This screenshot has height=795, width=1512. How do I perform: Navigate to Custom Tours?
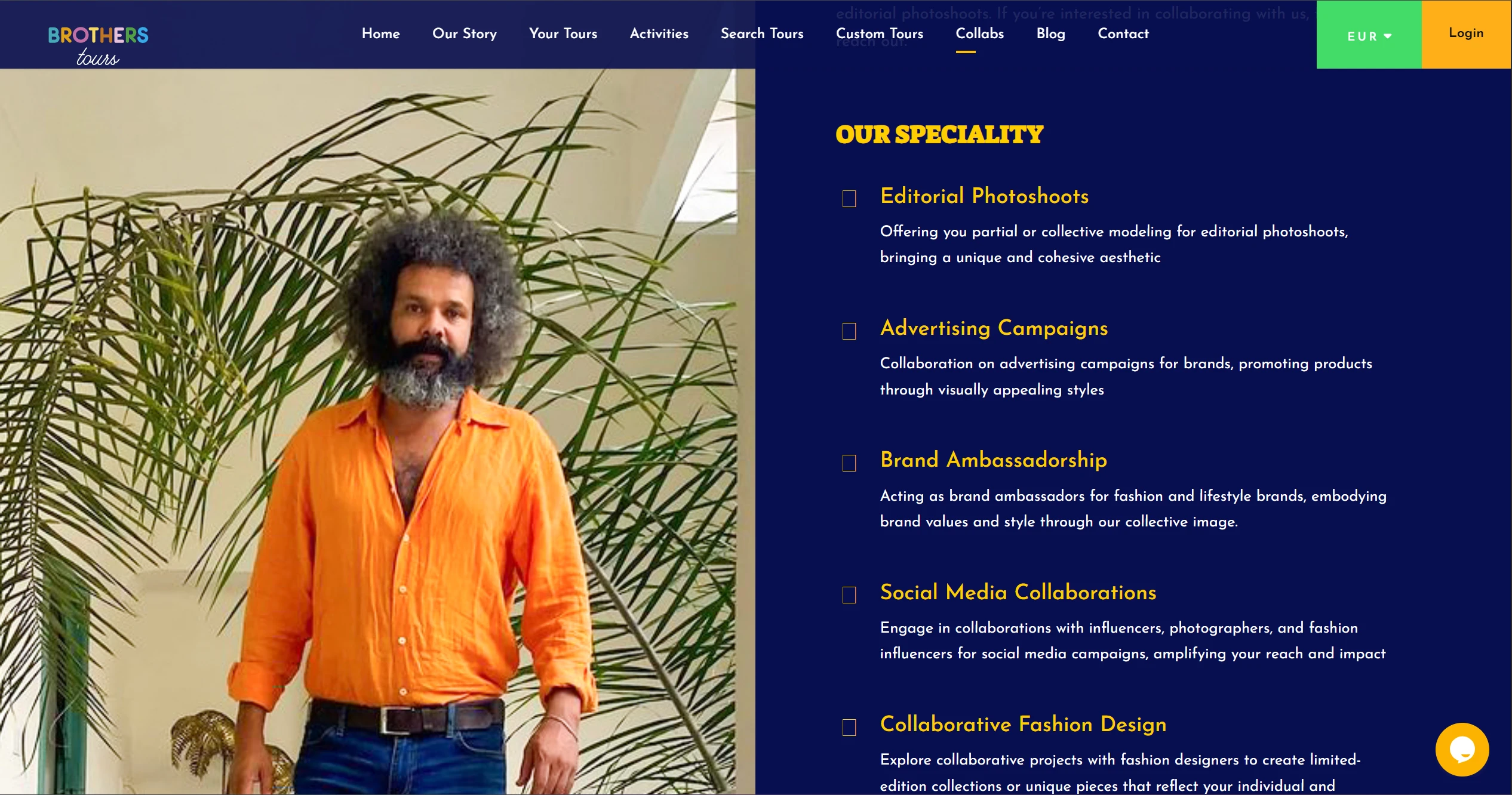pyautogui.click(x=879, y=33)
